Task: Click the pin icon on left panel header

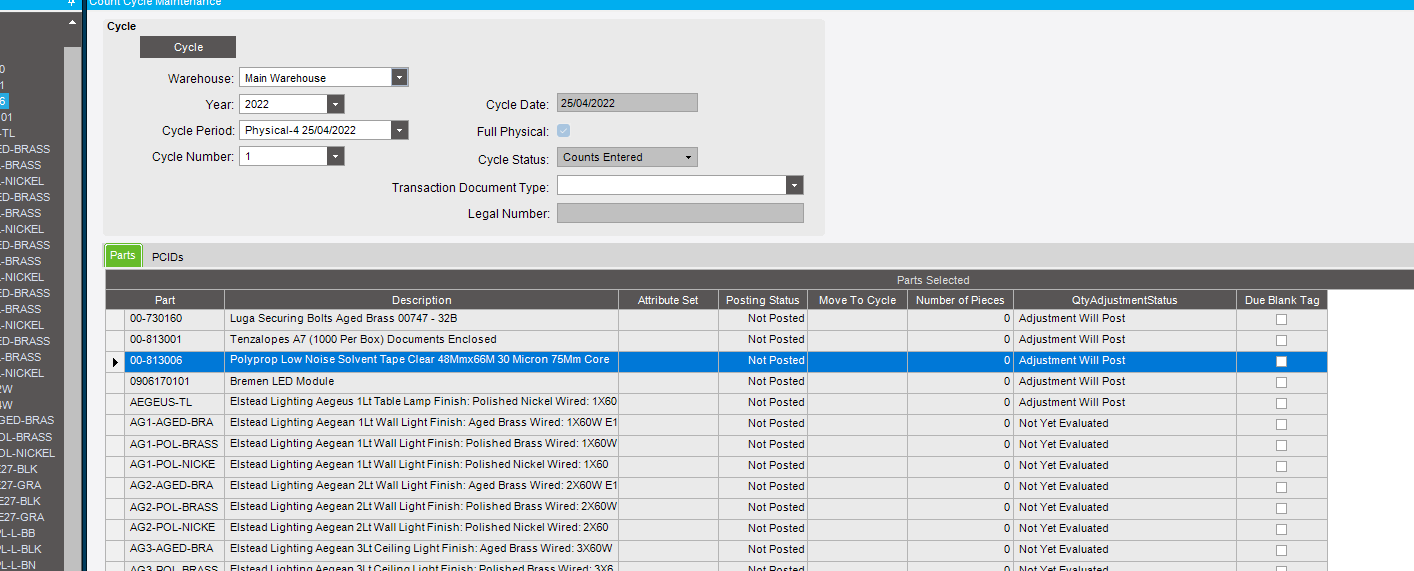Action: [71, 4]
